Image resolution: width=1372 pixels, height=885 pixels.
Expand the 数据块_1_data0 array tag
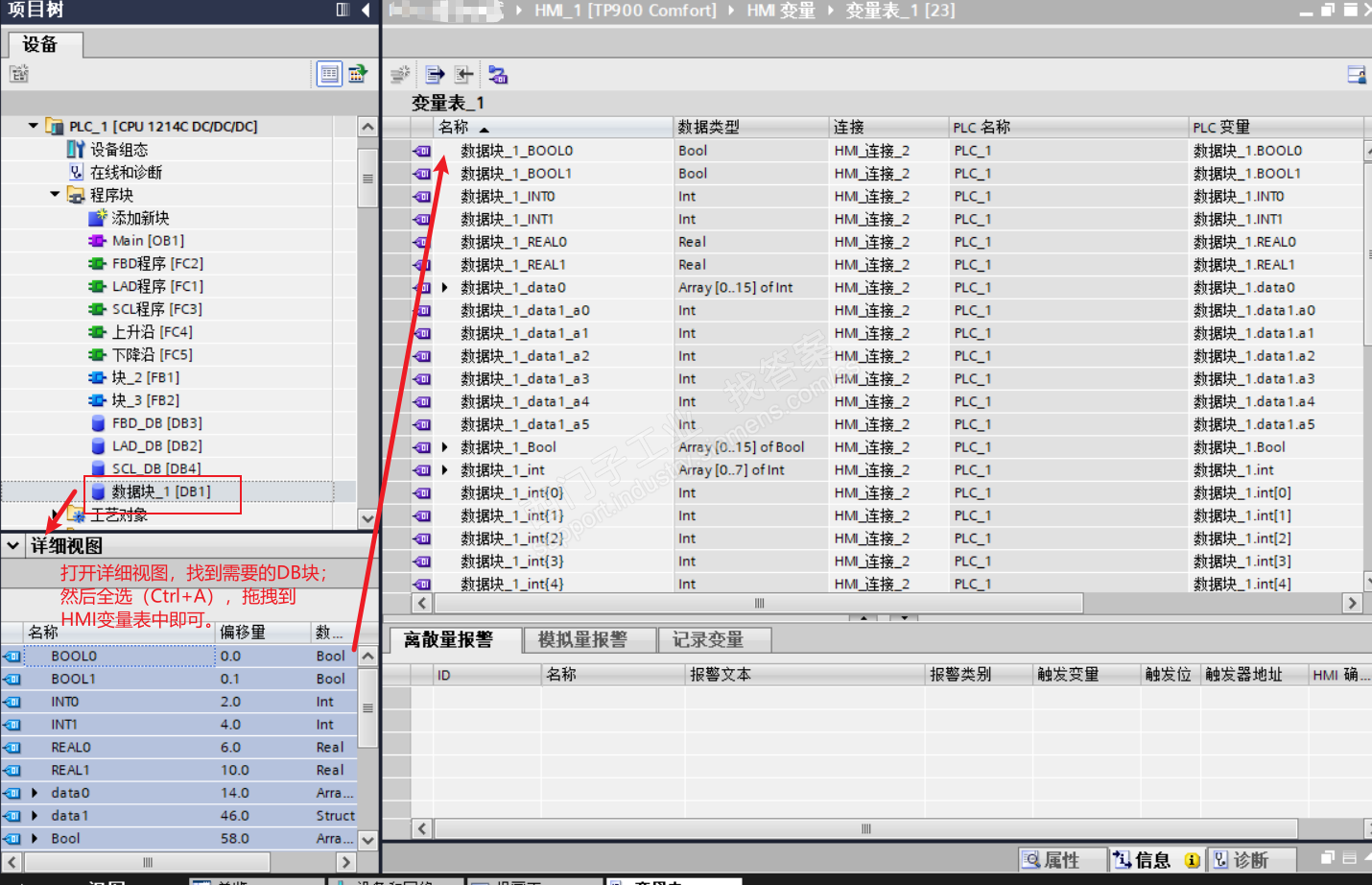[445, 288]
